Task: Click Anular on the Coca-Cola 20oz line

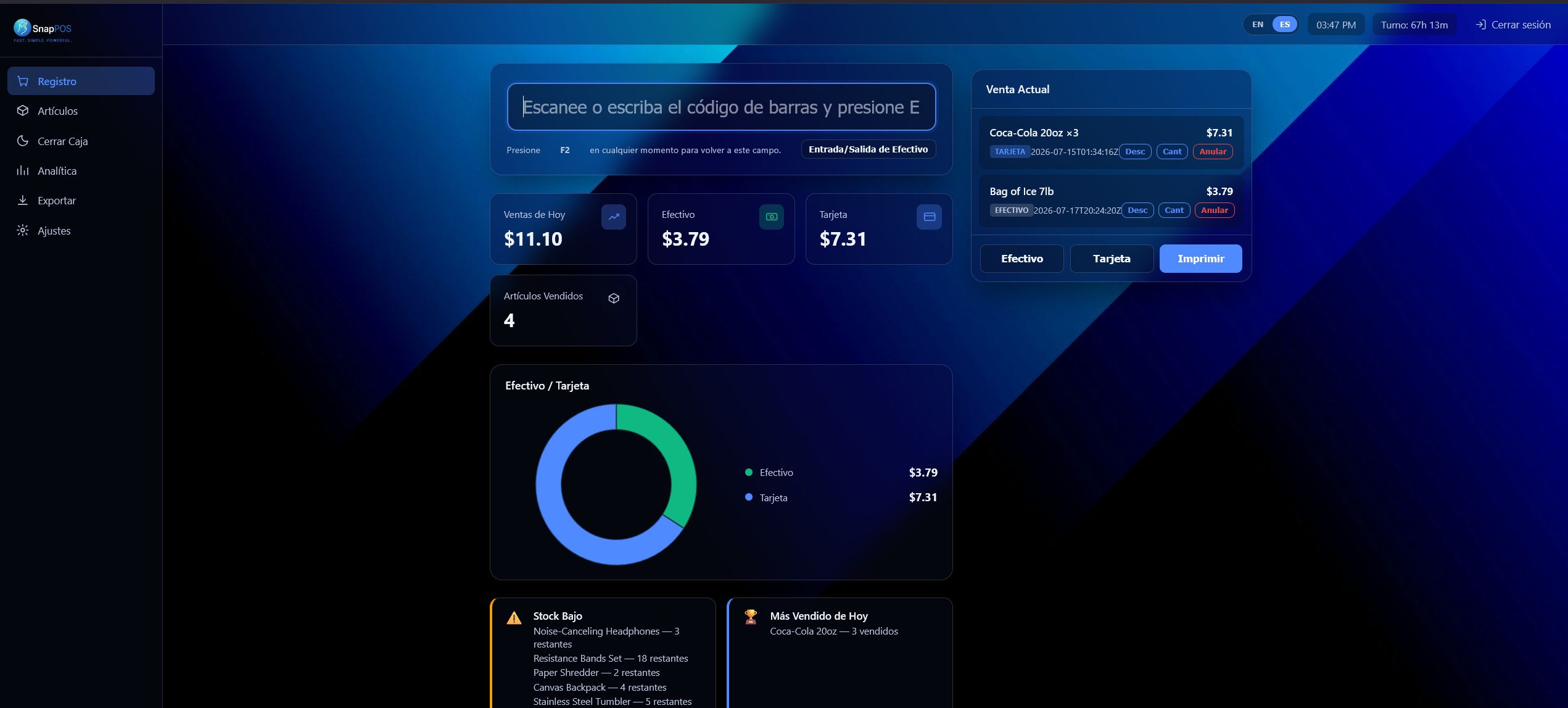Action: click(x=1213, y=151)
